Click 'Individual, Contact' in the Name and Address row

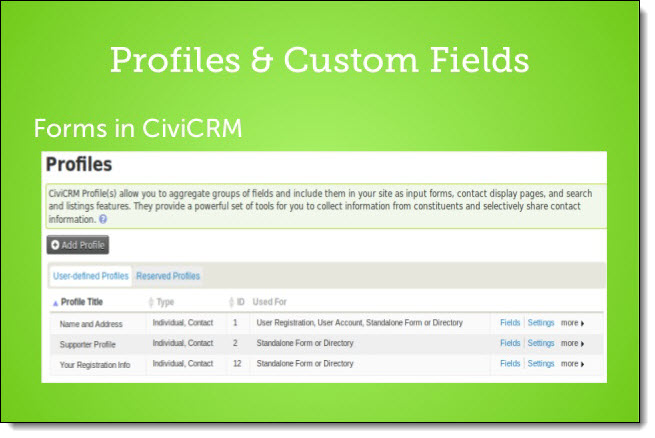pyautogui.click(x=183, y=323)
